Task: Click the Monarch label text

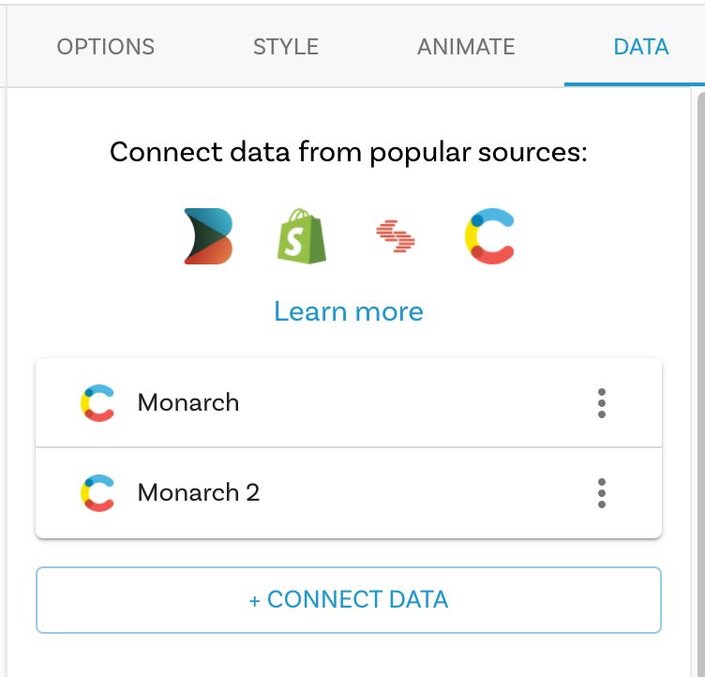Action: tap(188, 402)
